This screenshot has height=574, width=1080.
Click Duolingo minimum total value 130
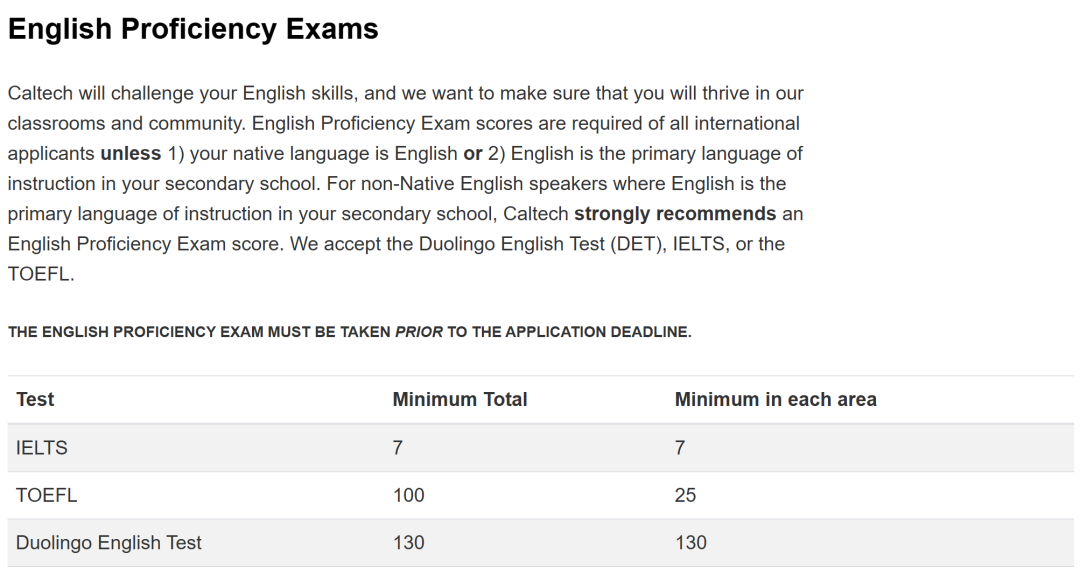pyautogui.click(x=408, y=543)
